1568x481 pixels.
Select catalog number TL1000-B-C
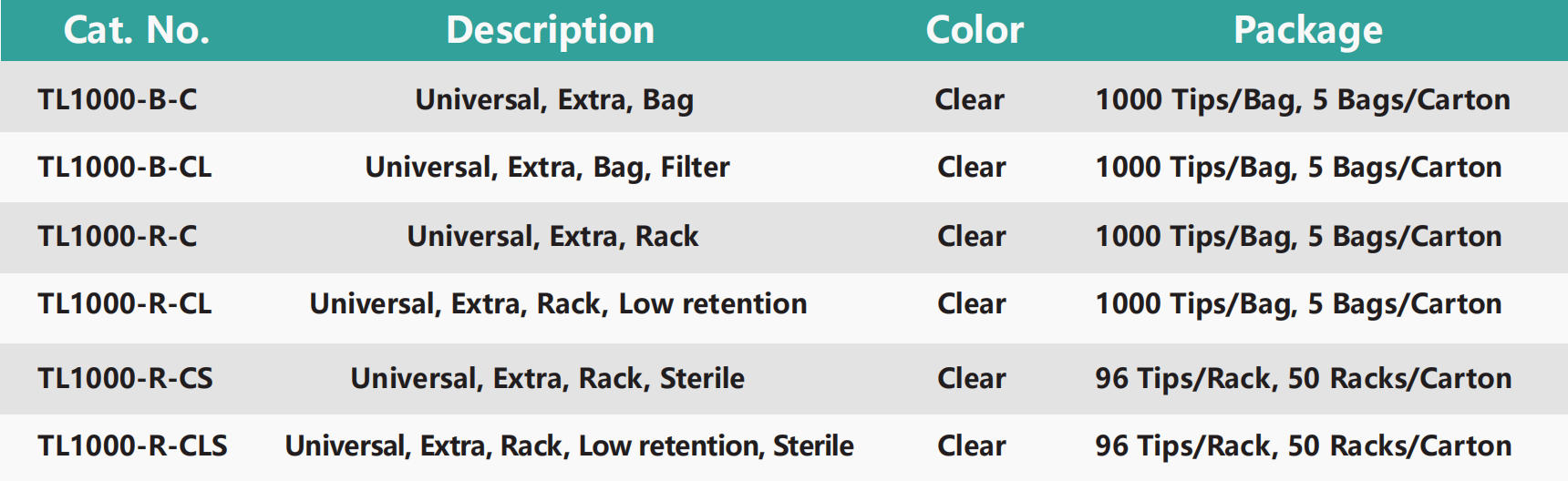click(118, 99)
